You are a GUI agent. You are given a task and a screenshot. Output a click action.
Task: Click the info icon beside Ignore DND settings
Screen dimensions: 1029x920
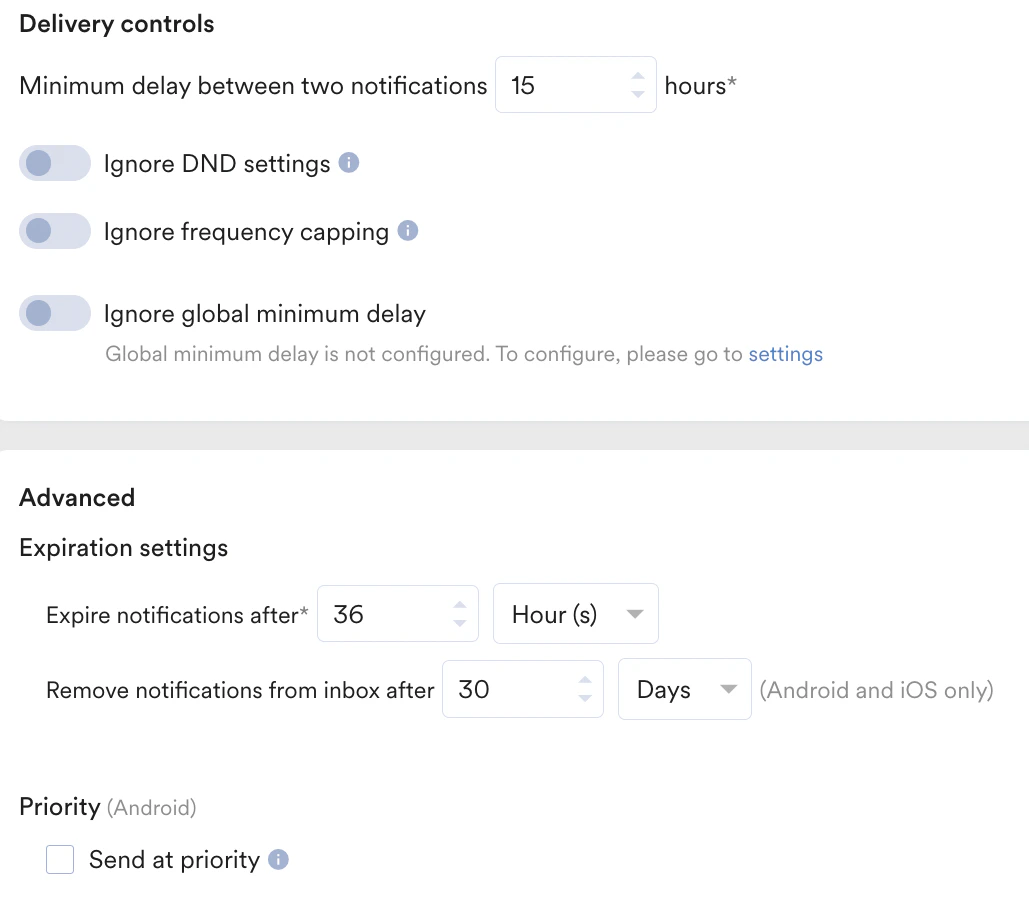(x=348, y=162)
